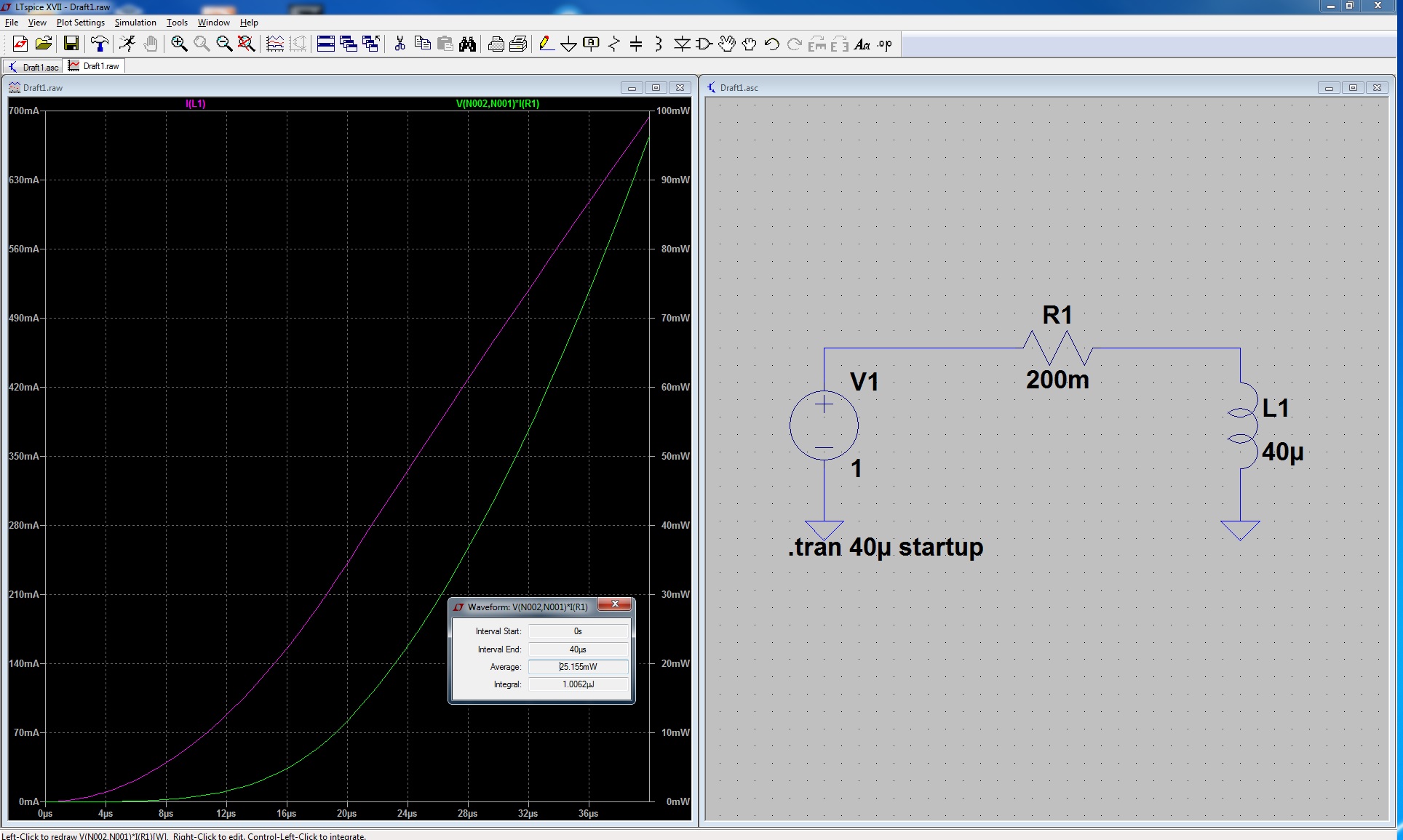Image resolution: width=1403 pixels, height=840 pixels.
Task: Open the View menu
Action: click(37, 23)
